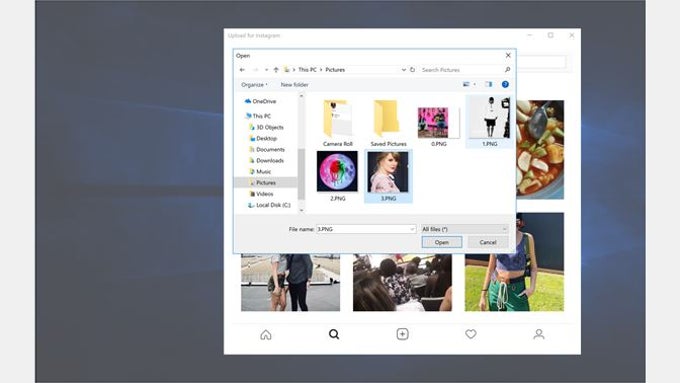Open Instagram profile tab

pyautogui.click(x=539, y=334)
